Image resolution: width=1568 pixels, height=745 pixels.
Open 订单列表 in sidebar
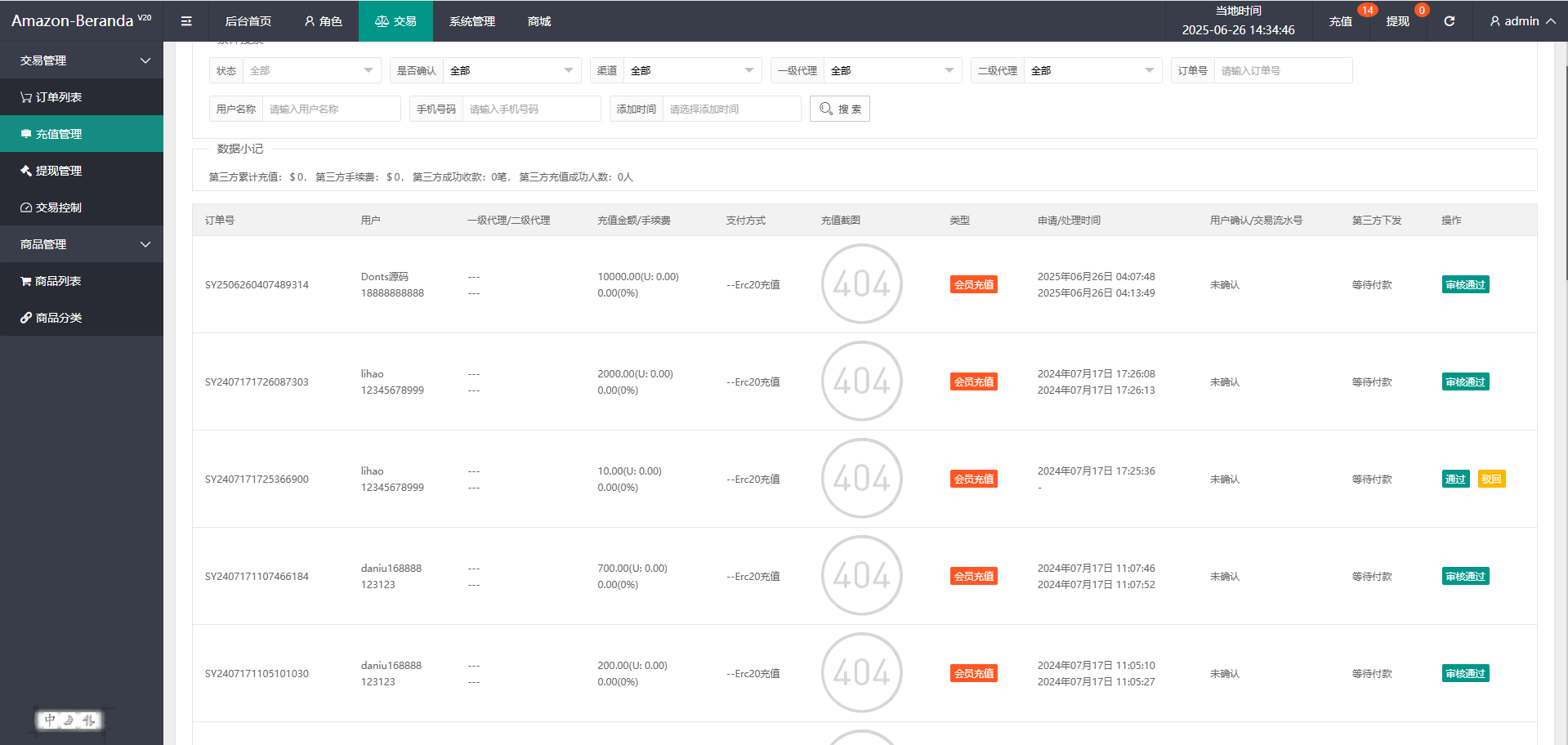[82, 97]
